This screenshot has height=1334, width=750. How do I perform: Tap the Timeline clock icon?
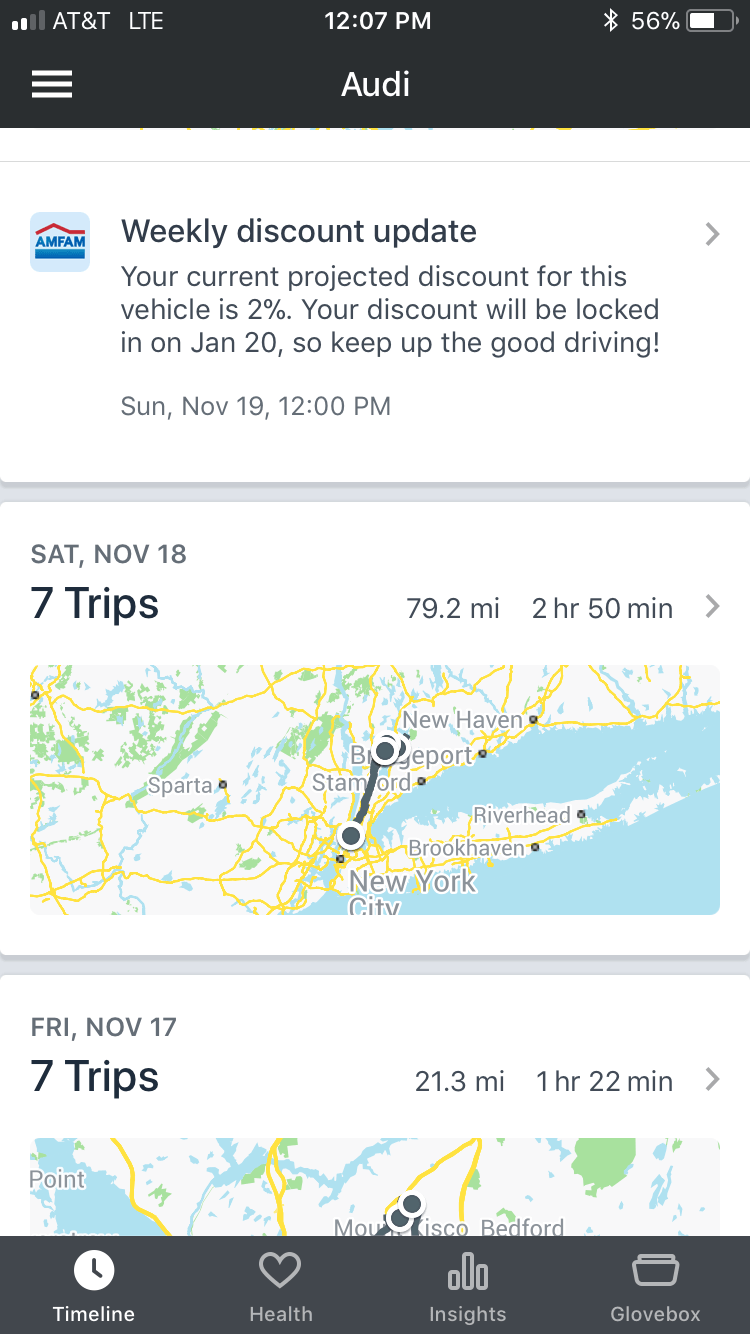coord(94,1270)
